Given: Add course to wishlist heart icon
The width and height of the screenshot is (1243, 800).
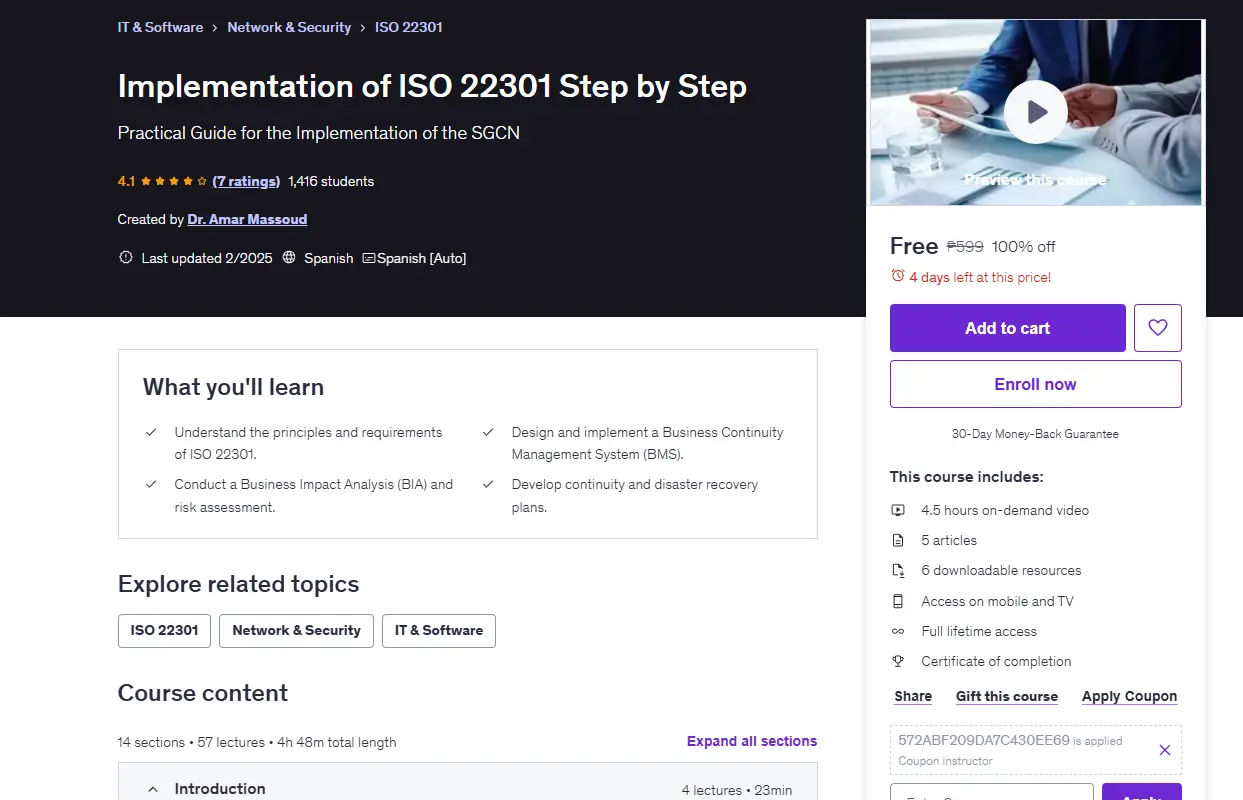Looking at the screenshot, I should click(1158, 328).
